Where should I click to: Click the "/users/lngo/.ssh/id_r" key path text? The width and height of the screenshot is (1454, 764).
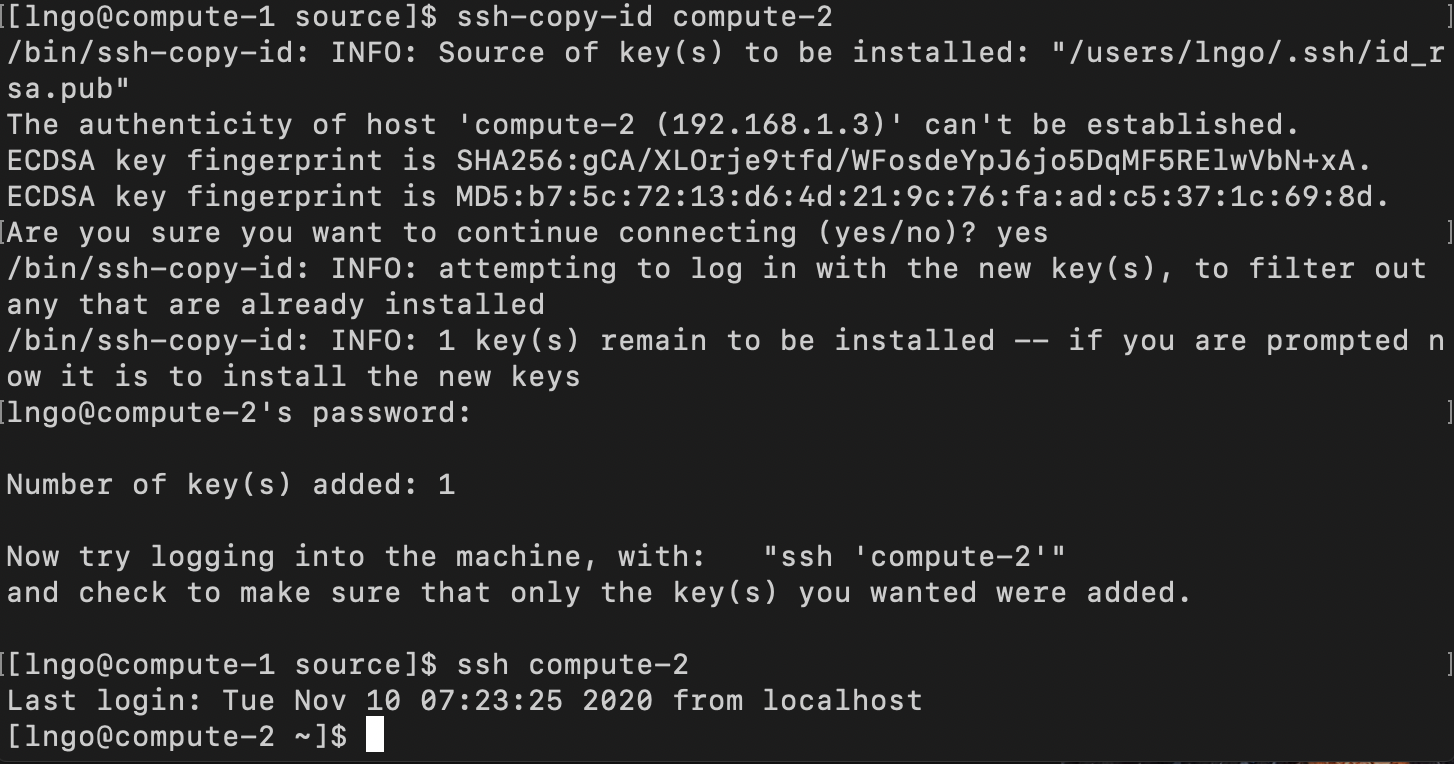tap(1248, 53)
